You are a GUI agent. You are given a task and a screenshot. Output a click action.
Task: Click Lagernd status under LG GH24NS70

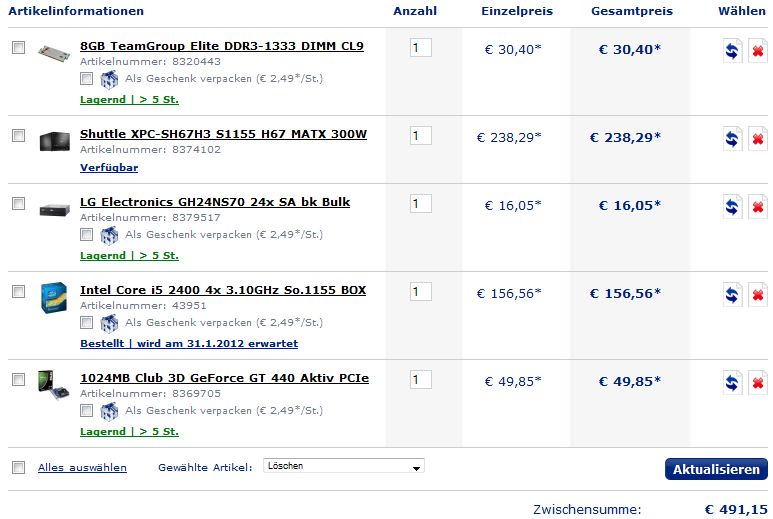point(129,256)
